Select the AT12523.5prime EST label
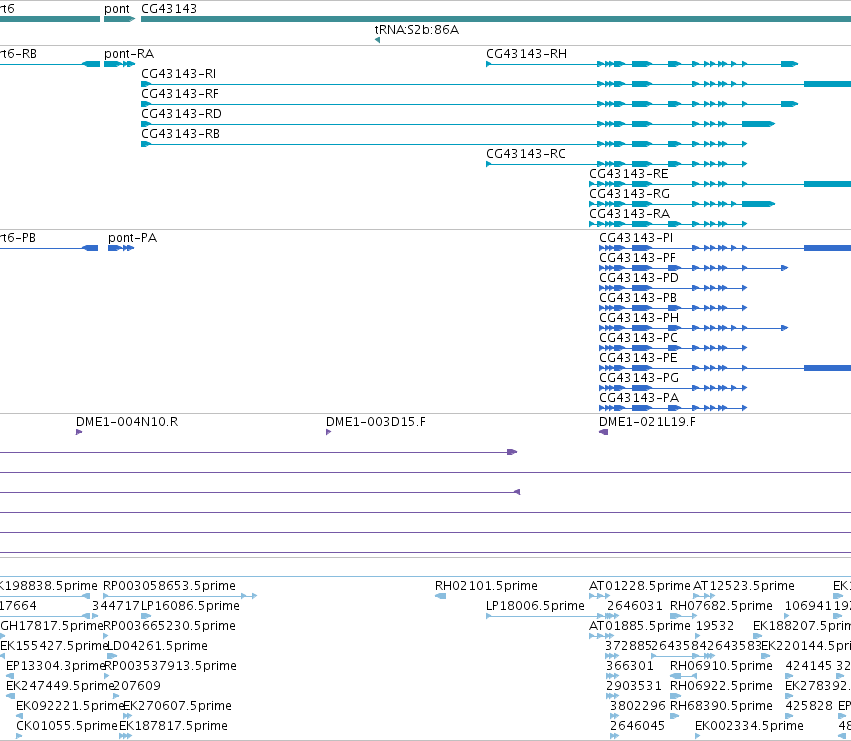This screenshot has width=851, height=741. coord(744,586)
